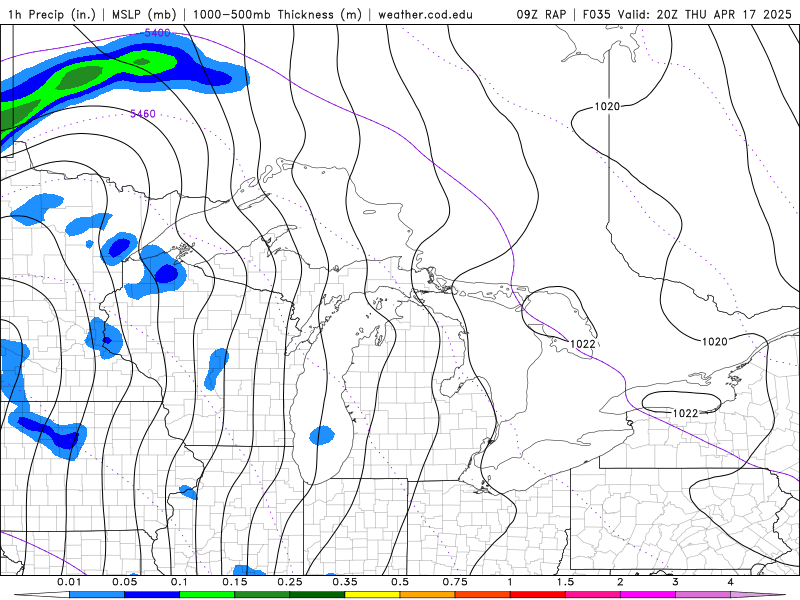This screenshot has width=800, height=600.
Task: Select the yellow 0.35–0.5 legend swatch
Action: (372, 595)
